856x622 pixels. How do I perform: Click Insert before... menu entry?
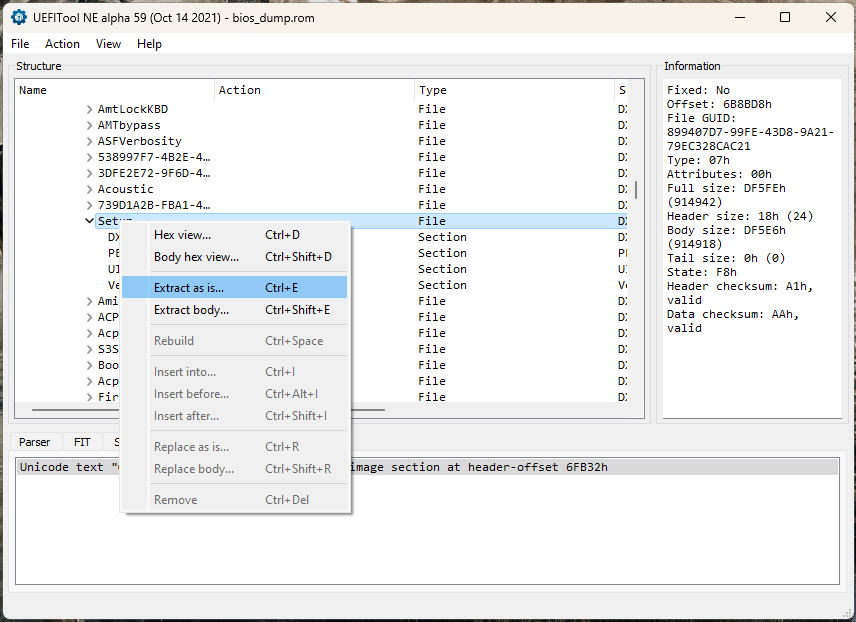click(x=235, y=394)
